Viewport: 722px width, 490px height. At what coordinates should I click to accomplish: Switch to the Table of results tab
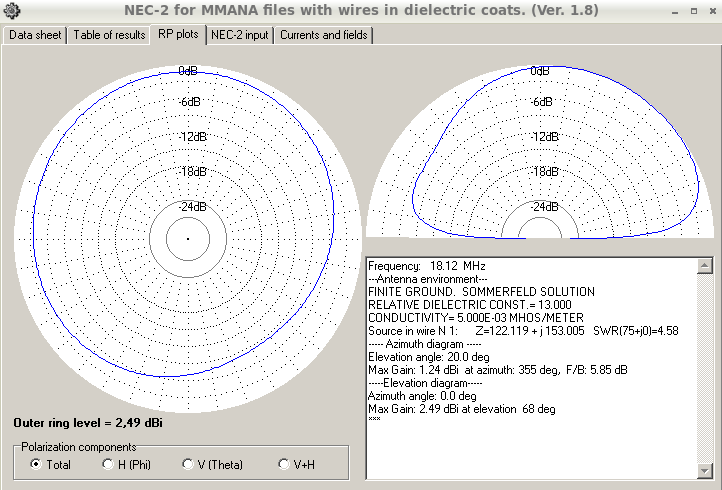[x=109, y=35]
